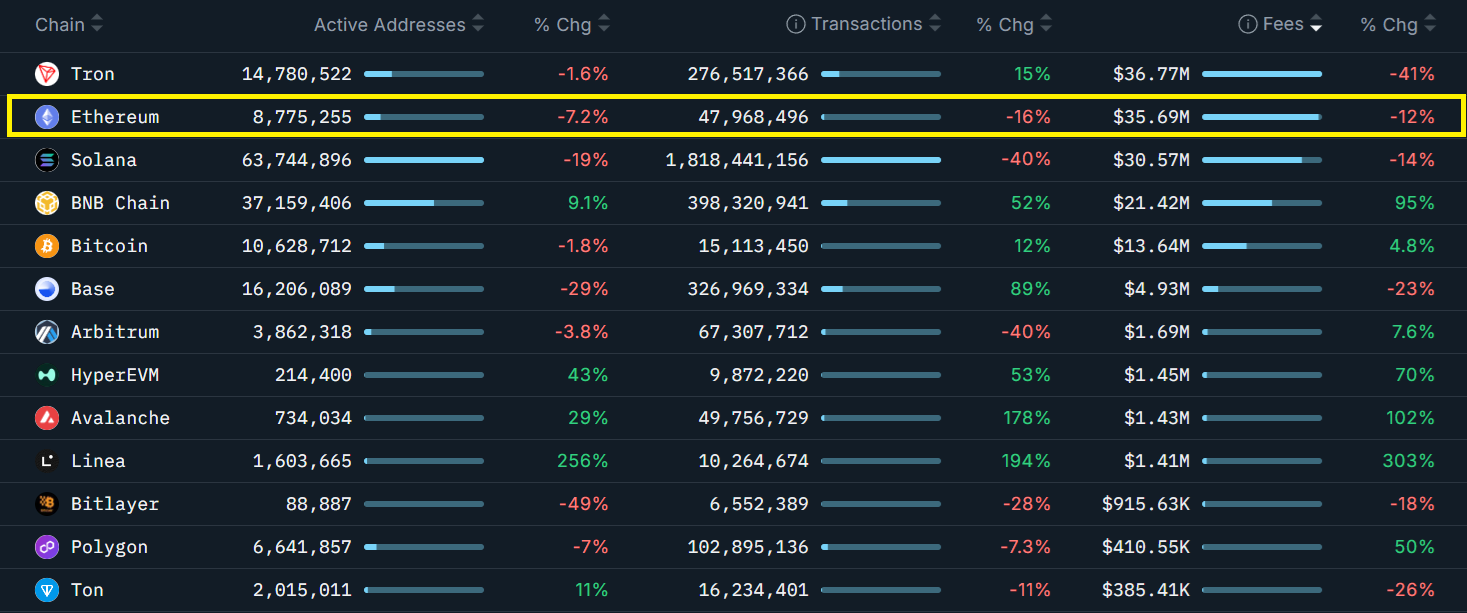The image size is (1467, 613).
Task: Click the info icon beside Transactions header
Action: (796, 25)
